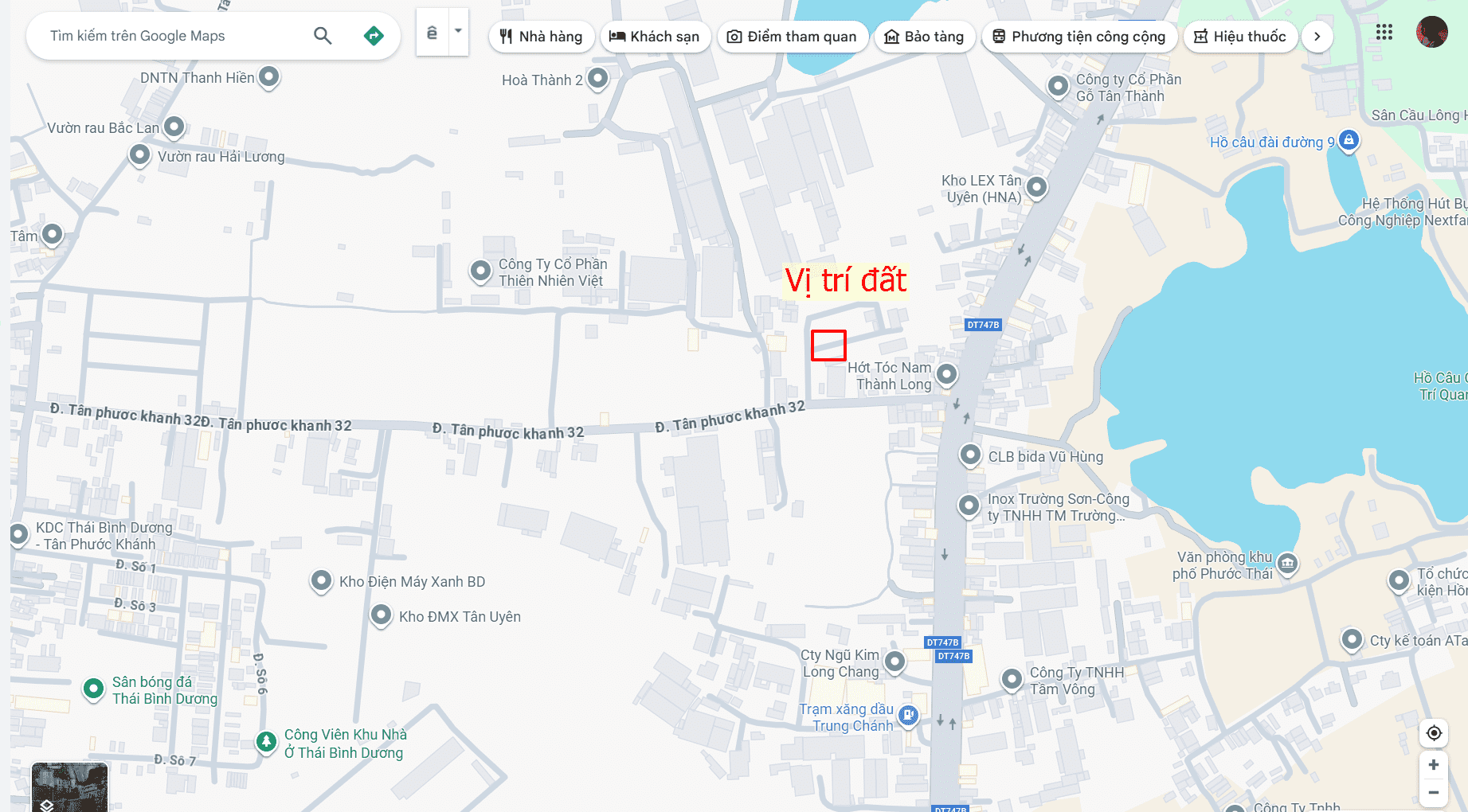Select the Trạm xăng dầu Trung Chánh marker
The image size is (1468, 812).
[x=909, y=716]
